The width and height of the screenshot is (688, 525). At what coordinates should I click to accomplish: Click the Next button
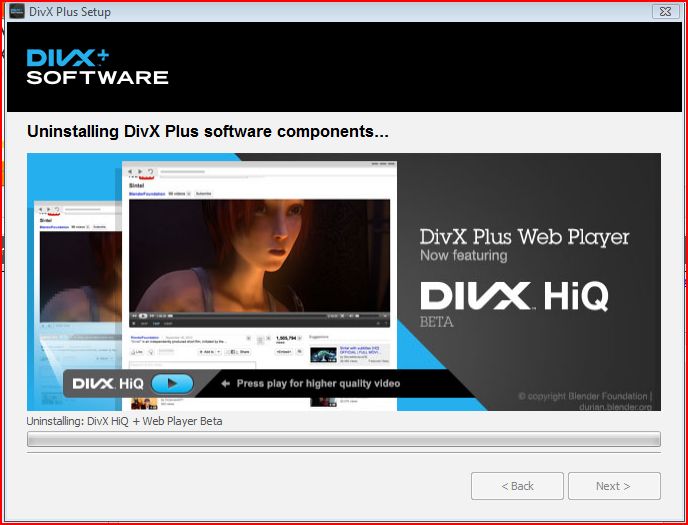click(614, 486)
